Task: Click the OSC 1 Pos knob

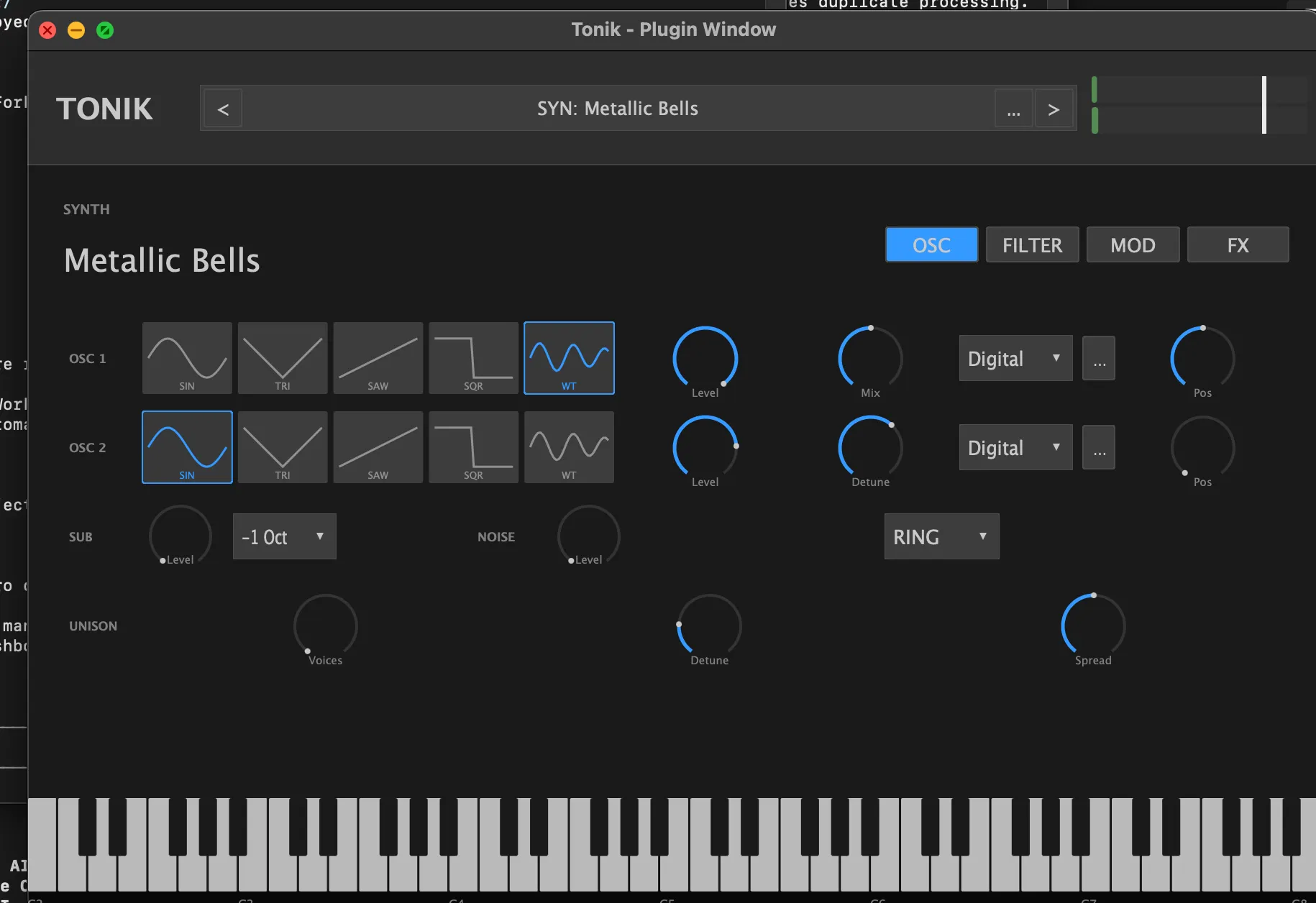Action: coord(1202,359)
